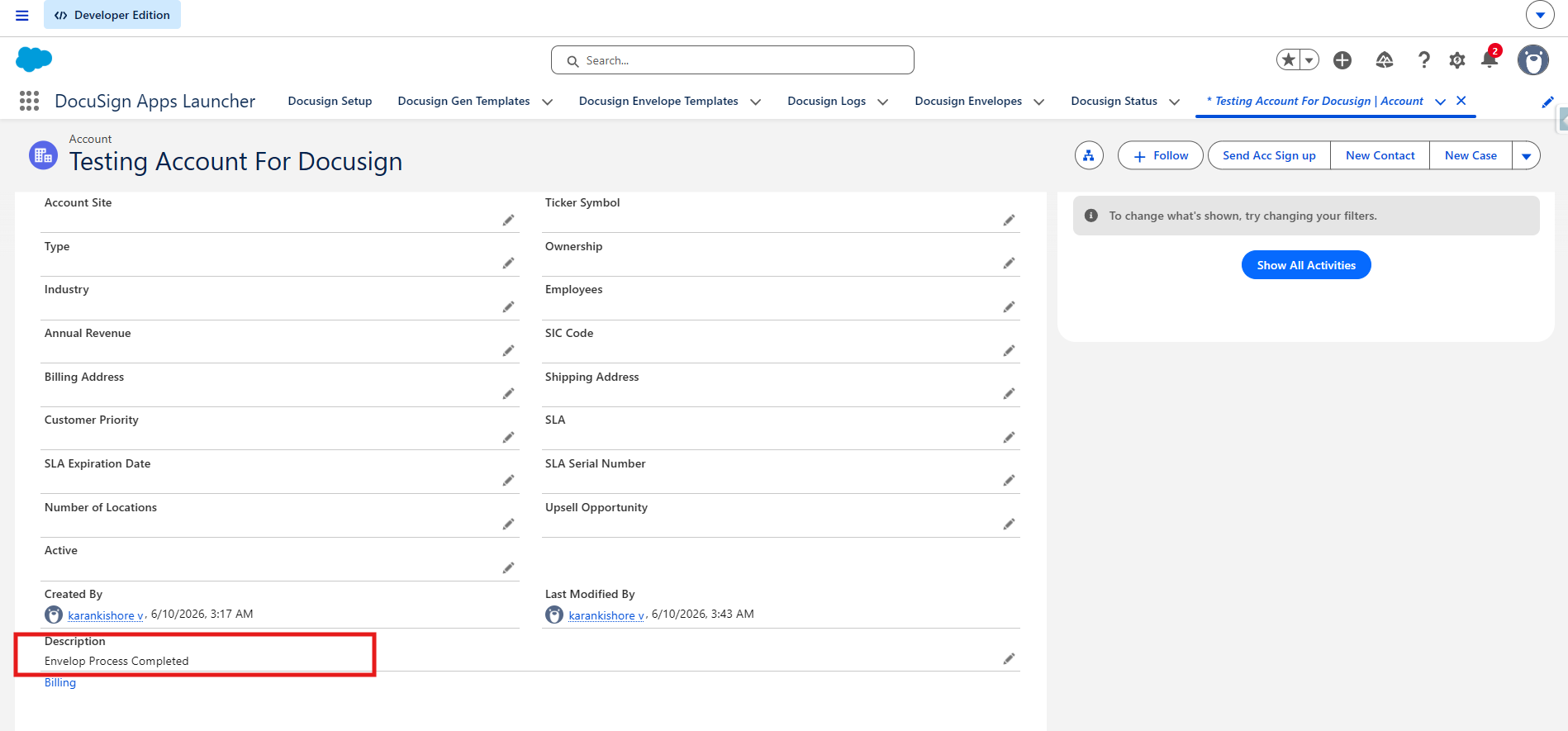Image resolution: width=1568 pixels, height=731 pixels.
Task: Expand the Docusign Gen Templates chevron
Action: pos(547,102)
